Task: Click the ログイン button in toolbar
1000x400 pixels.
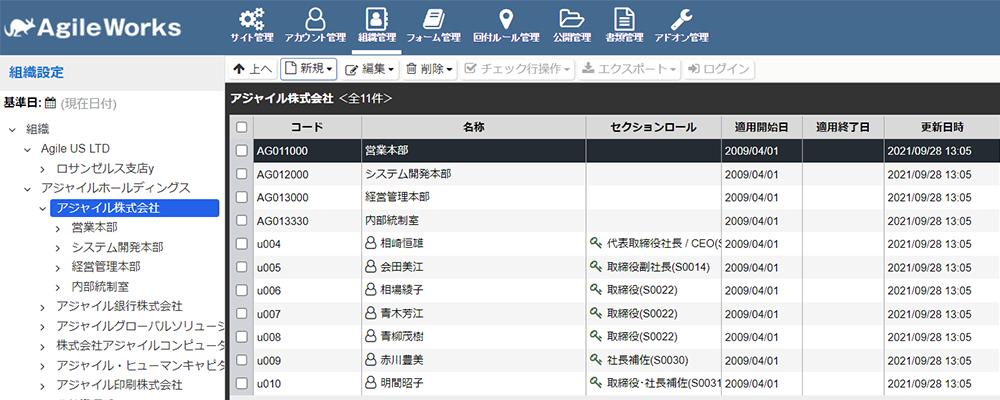Action: point(718,69)
